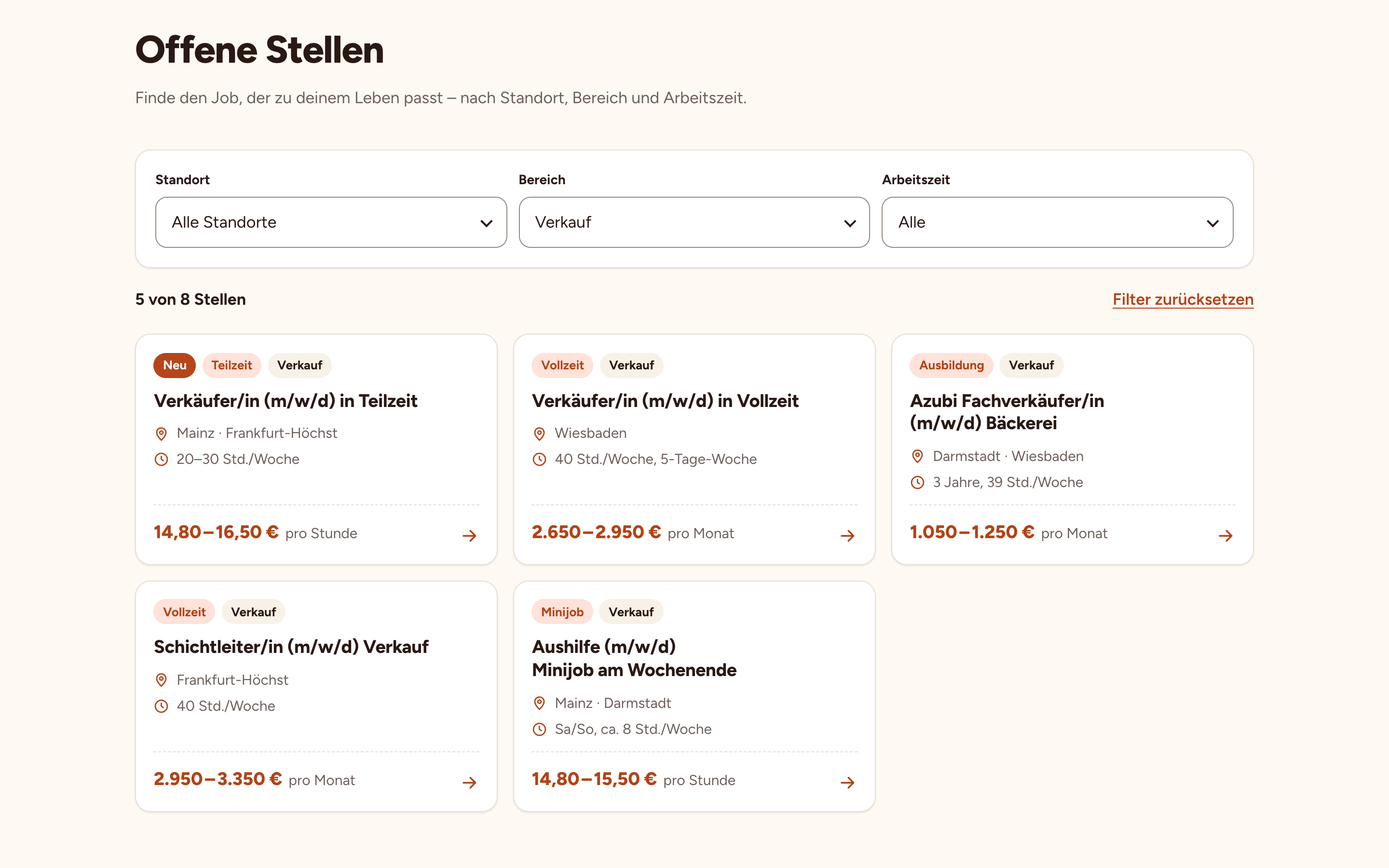Click the Minijob tag
Viewport: 1389px width, 868px height.
coord(562,612)
